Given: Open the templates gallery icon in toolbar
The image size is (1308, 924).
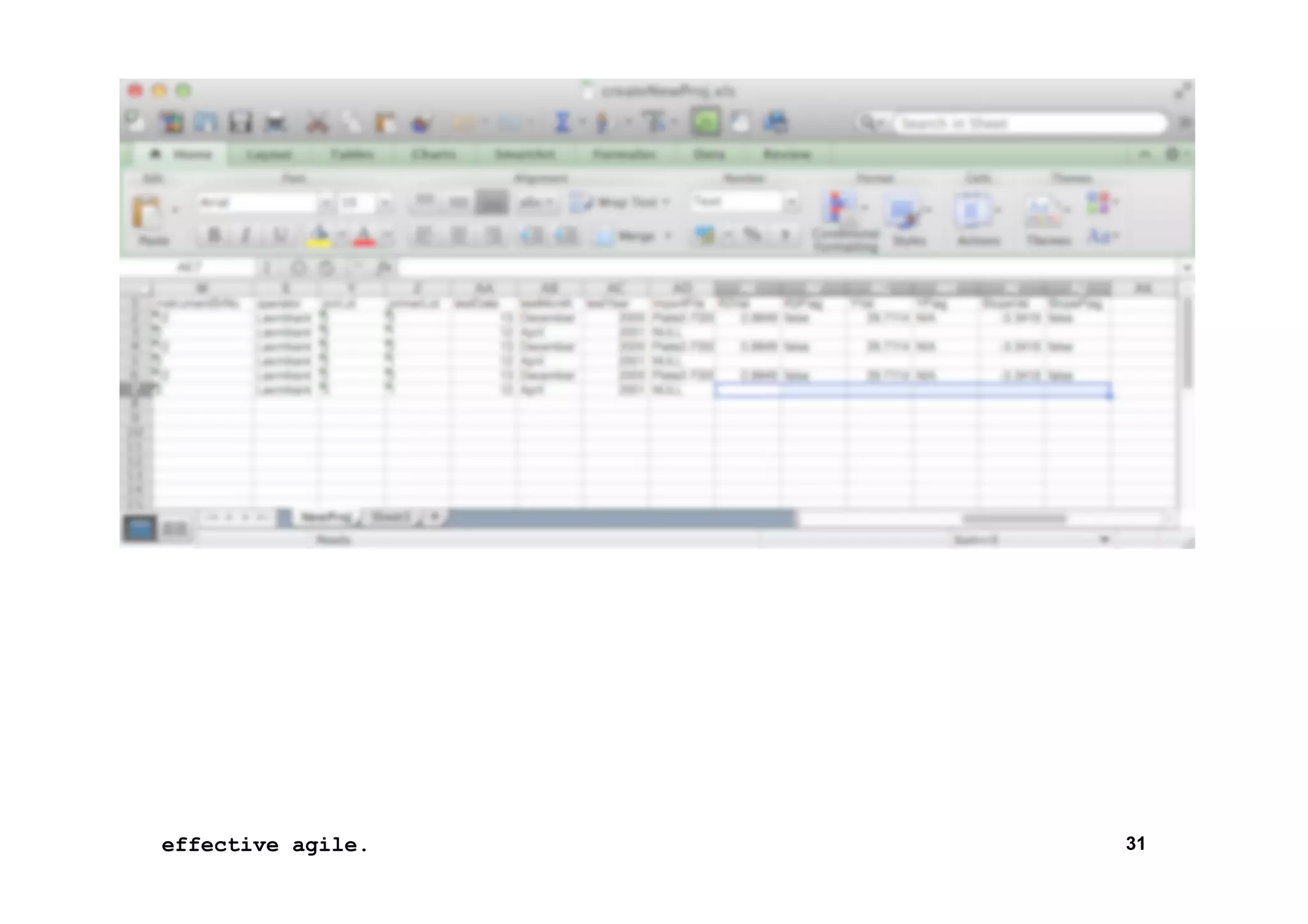Looking at the screenshot, I should (x=171, y=122).
